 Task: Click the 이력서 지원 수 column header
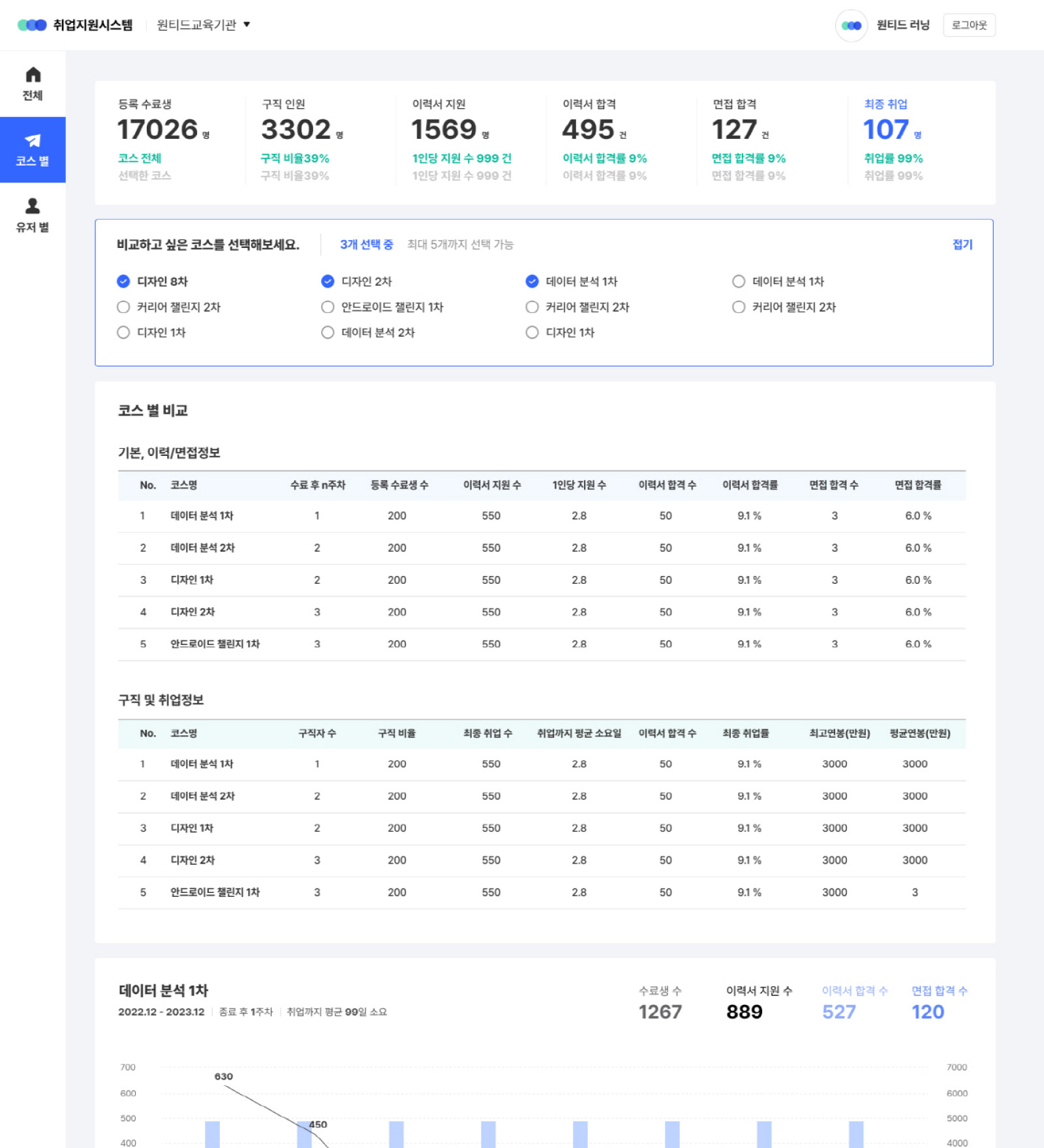pyautogui.click(x=492, y=485)
